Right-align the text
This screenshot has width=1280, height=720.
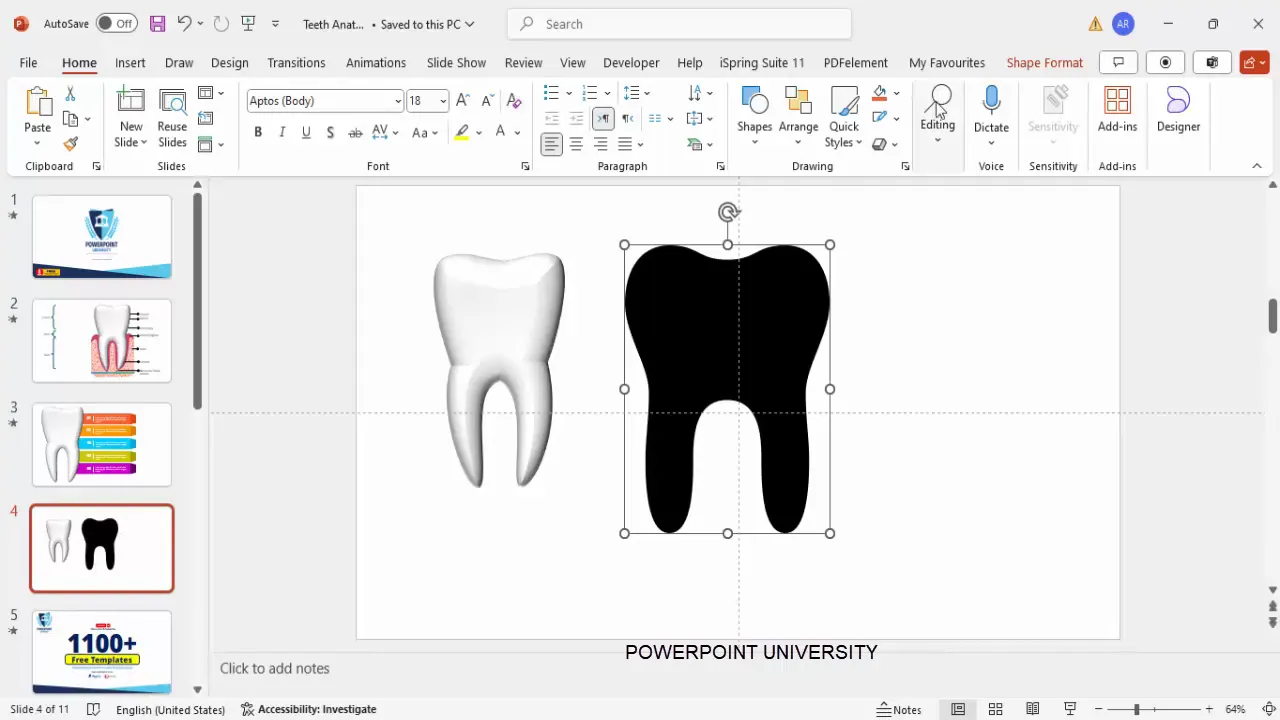(x=600, y=145)
